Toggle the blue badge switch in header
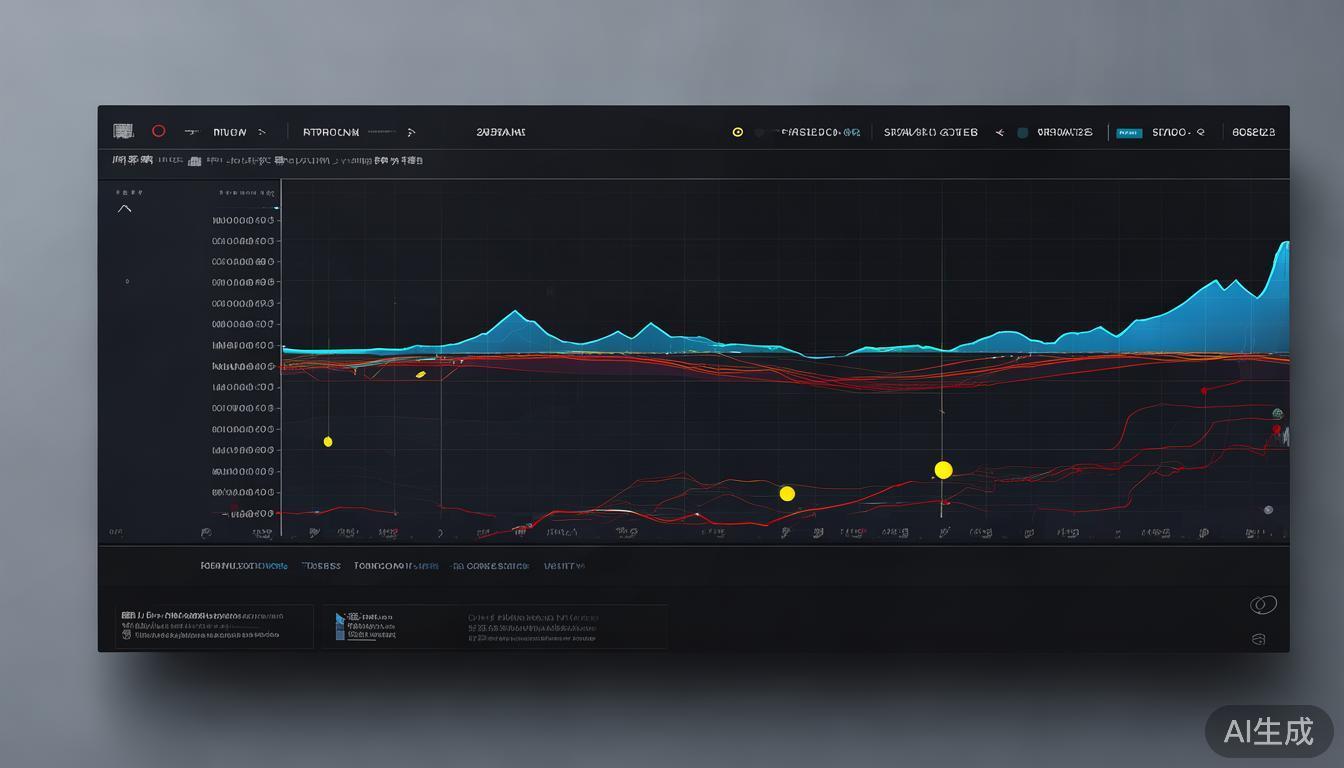This screenshot has width=1344, height=768. [1129, 132]
